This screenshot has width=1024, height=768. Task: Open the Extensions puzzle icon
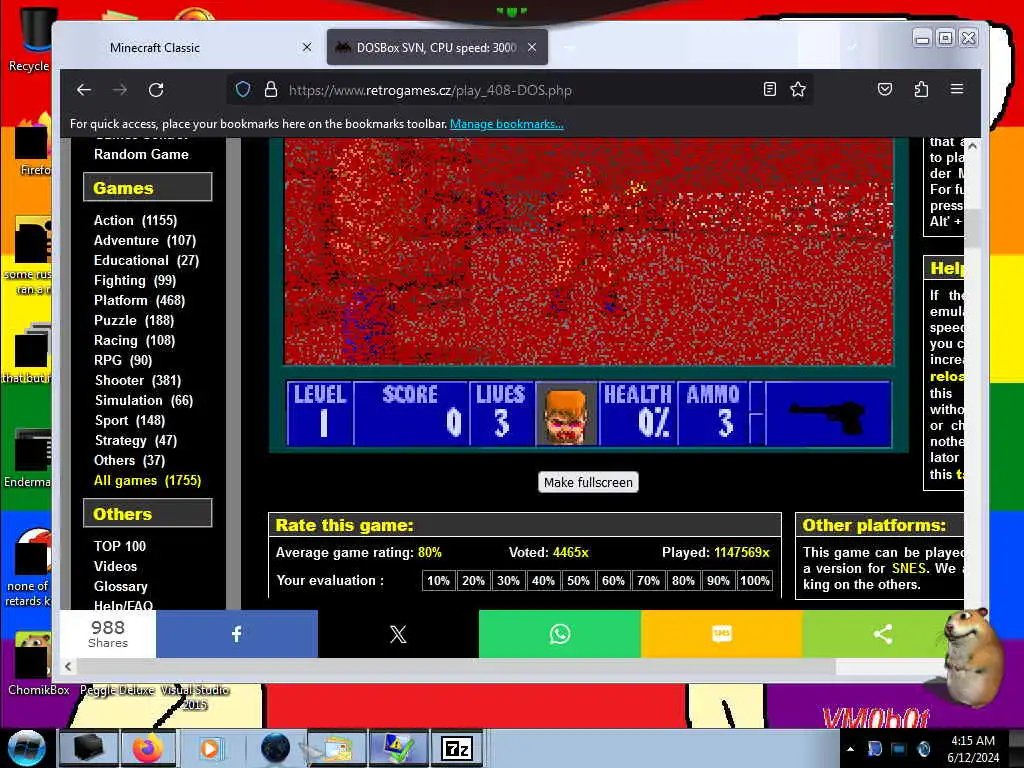pos(921,89)
